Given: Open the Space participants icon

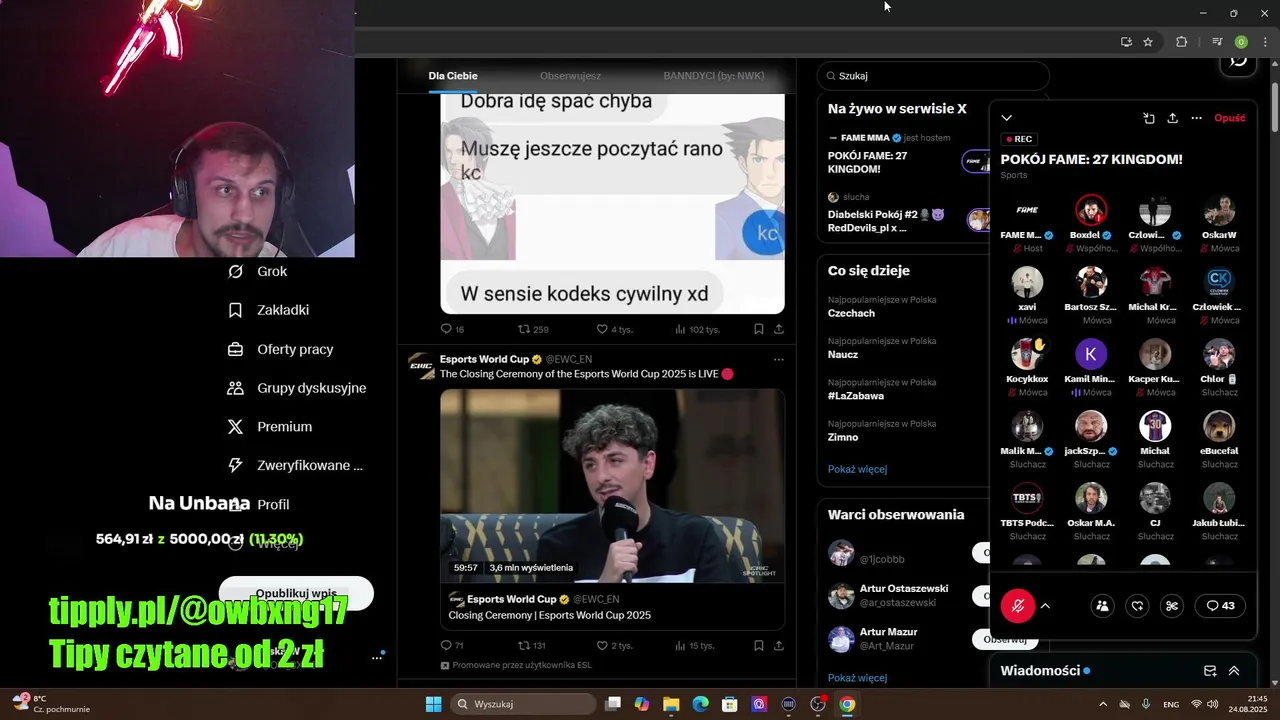Looking at the screenshot, I should pos(1102,605).
